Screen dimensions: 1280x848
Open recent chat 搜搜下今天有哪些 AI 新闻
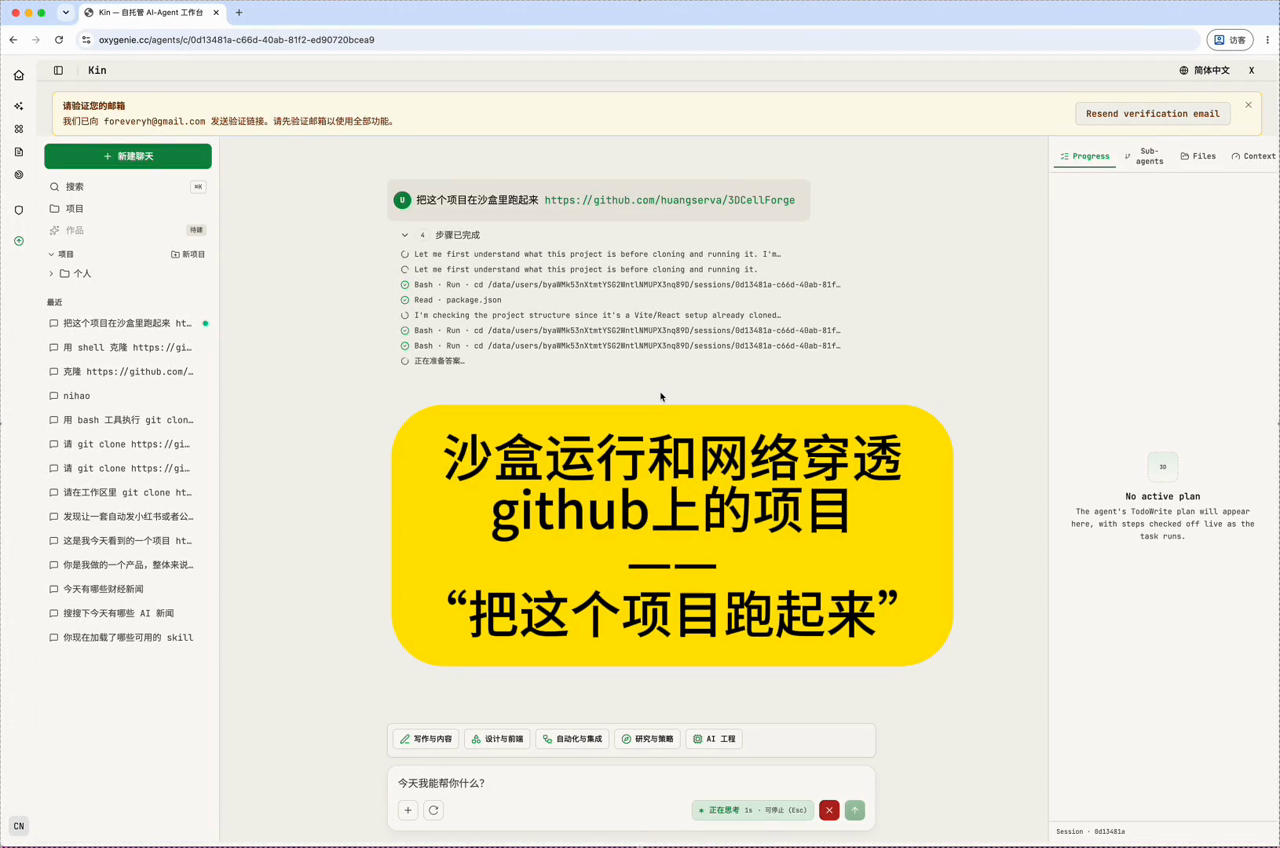pyautogui.click(x=128, y=613)
